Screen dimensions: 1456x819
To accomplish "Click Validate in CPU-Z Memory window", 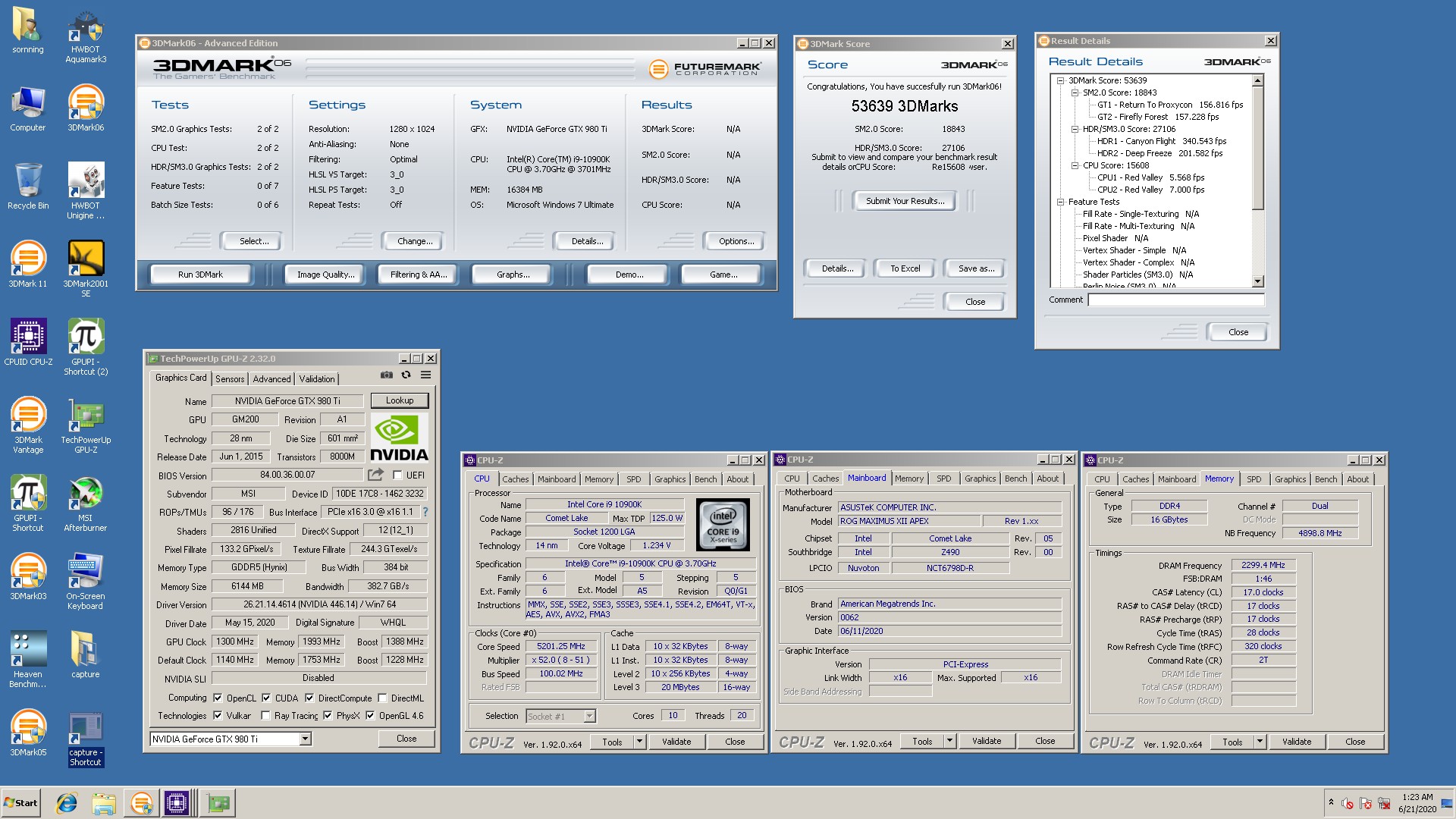I will (1297, 742).
